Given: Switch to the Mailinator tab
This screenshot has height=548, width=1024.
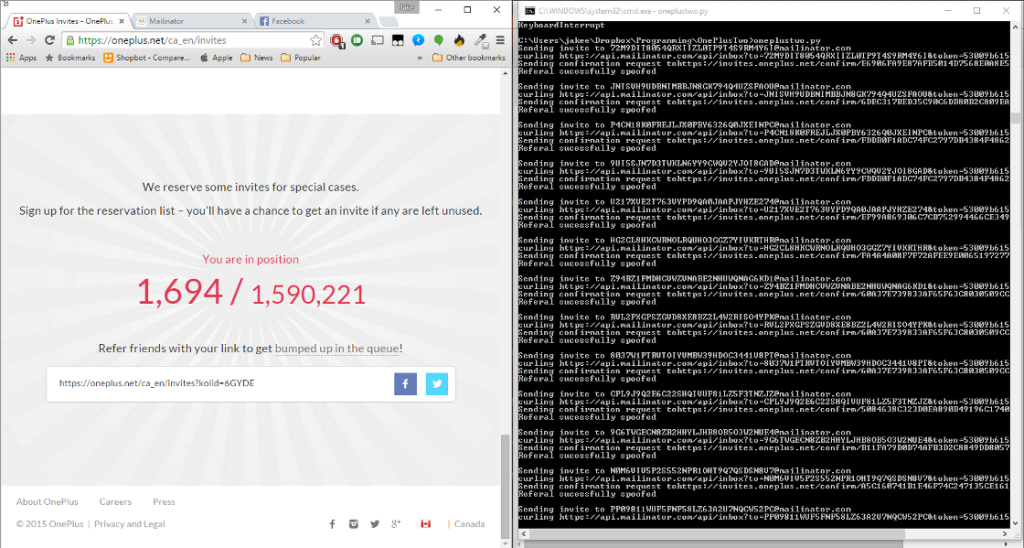Looking at the screenshot, I should (190, 21).
